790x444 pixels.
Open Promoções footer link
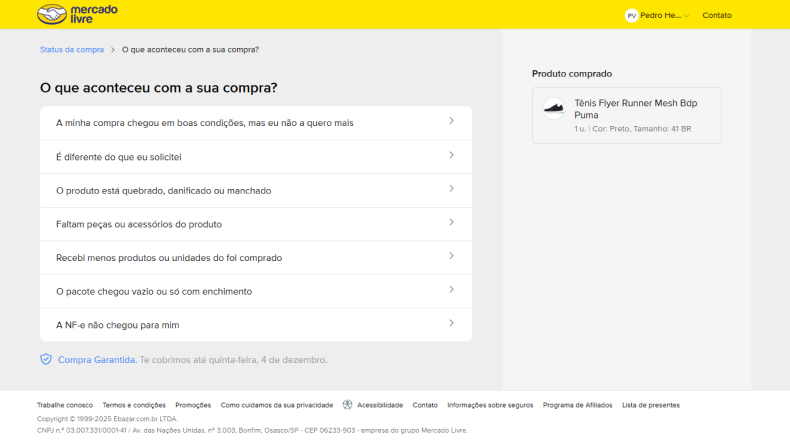click(193, 405)
